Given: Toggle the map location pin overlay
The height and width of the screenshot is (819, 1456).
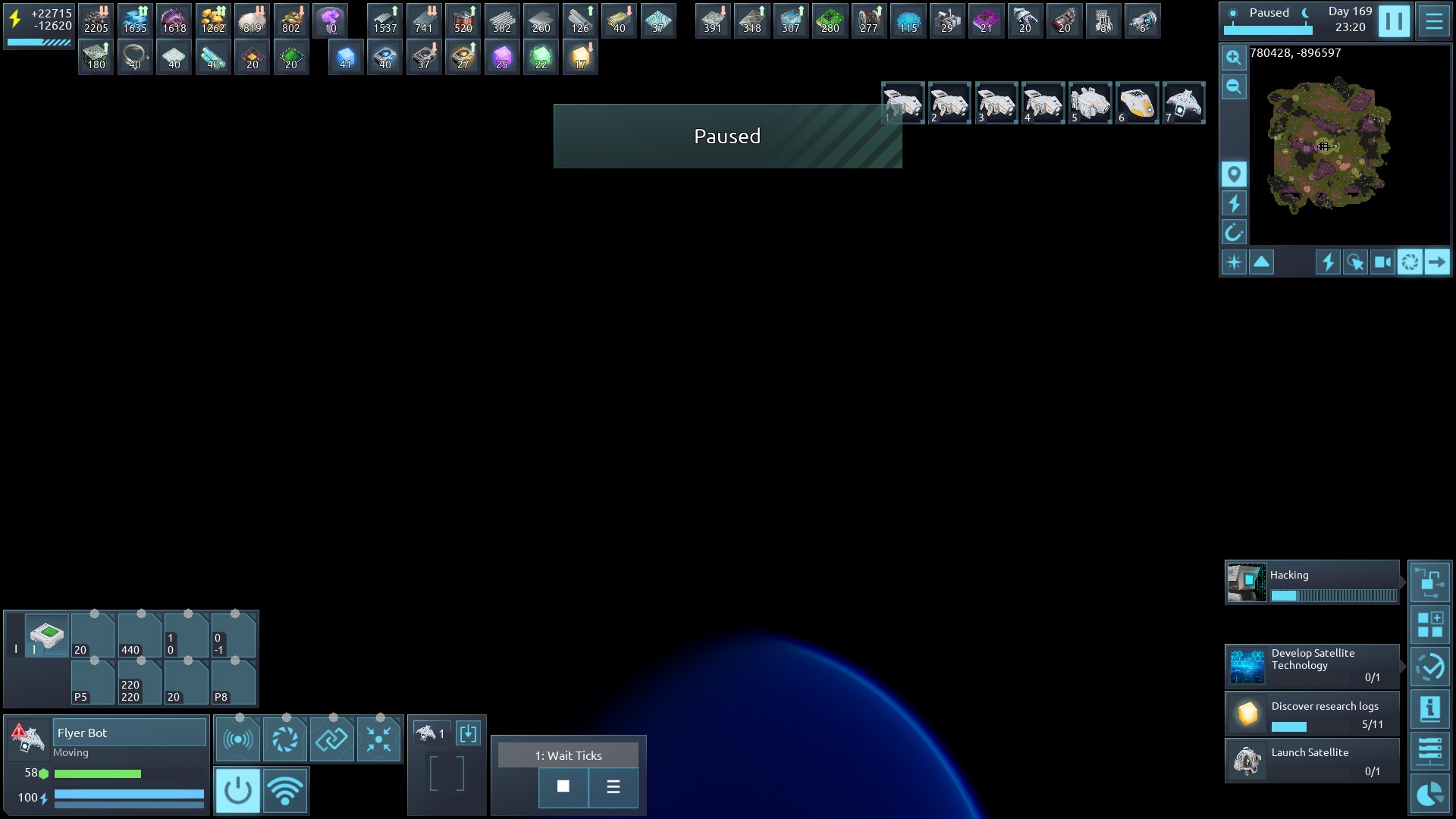Looking at the screenshot, I should pos(1234,174).
